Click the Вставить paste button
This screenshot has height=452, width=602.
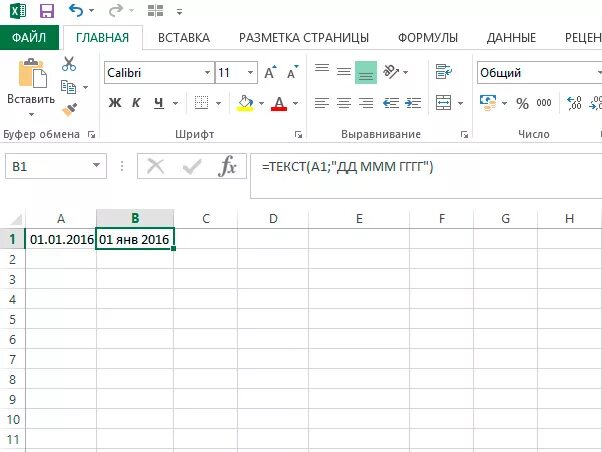[31, 81]
